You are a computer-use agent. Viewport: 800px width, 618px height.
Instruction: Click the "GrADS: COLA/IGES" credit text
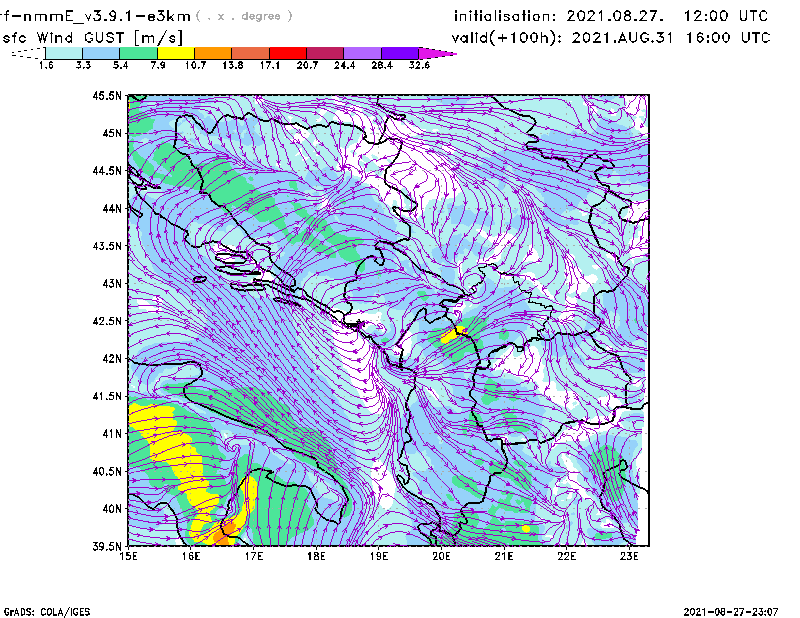(x=46, y=612)
